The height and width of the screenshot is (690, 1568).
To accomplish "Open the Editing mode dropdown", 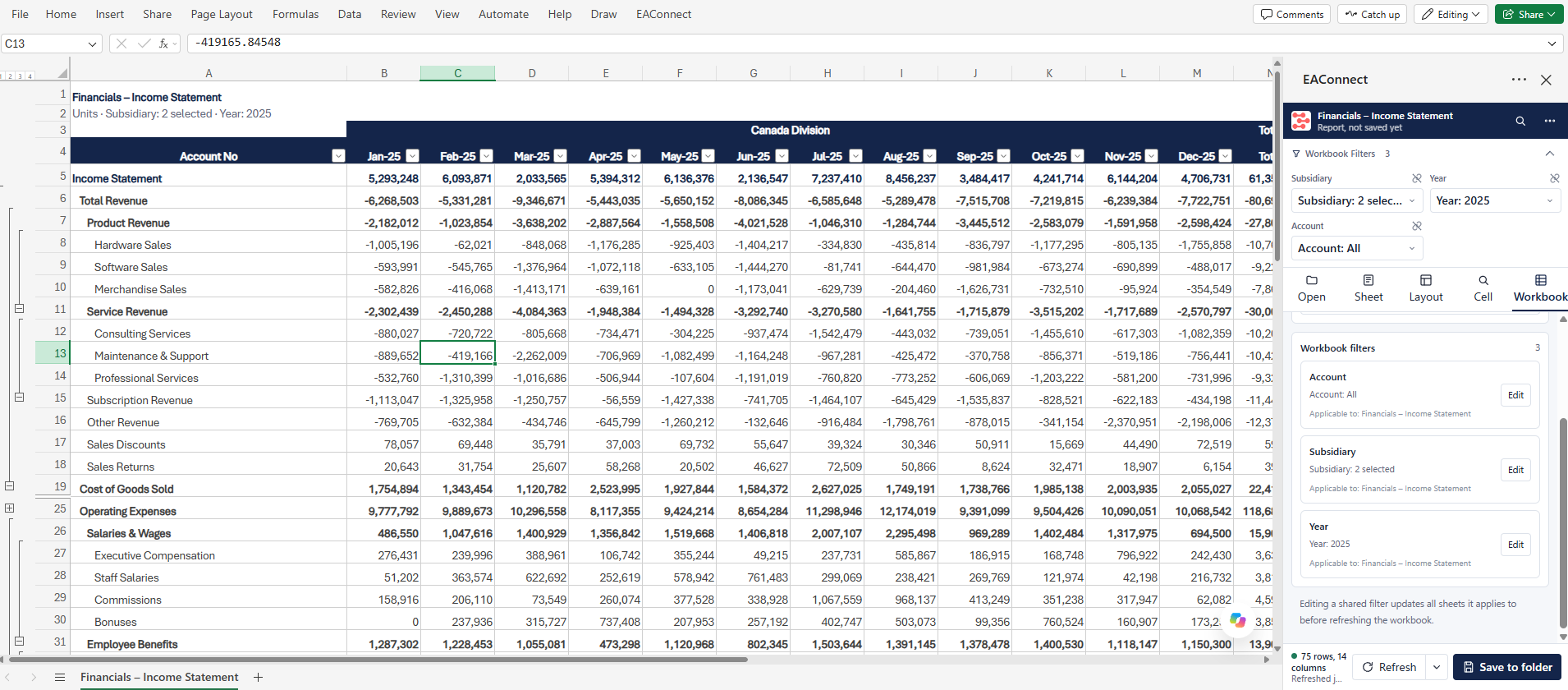I will (x=1451, y=14).
